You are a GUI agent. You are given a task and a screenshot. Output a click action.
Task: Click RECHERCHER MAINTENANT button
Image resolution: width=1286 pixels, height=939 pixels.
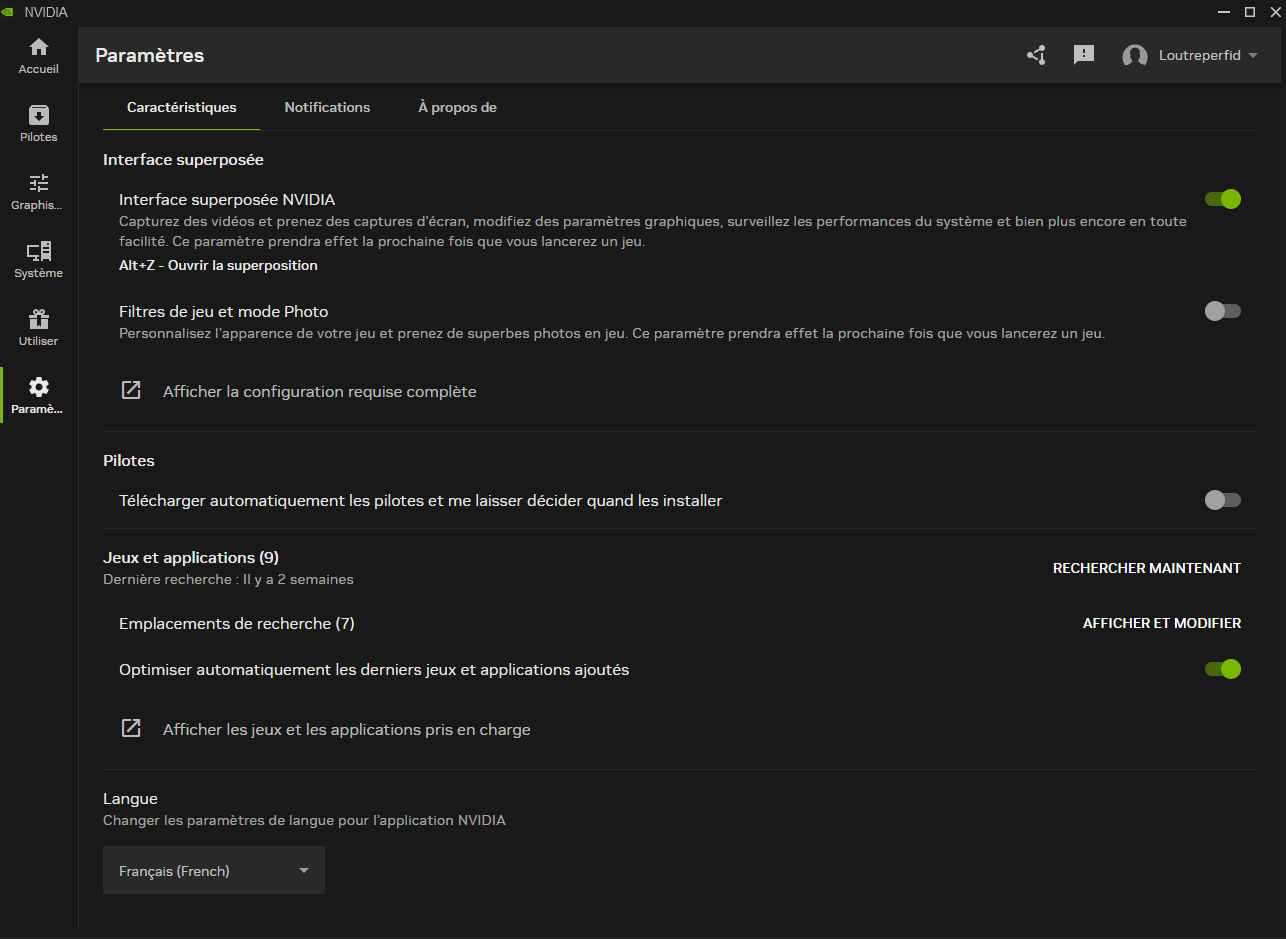[x=1146, y=568]
